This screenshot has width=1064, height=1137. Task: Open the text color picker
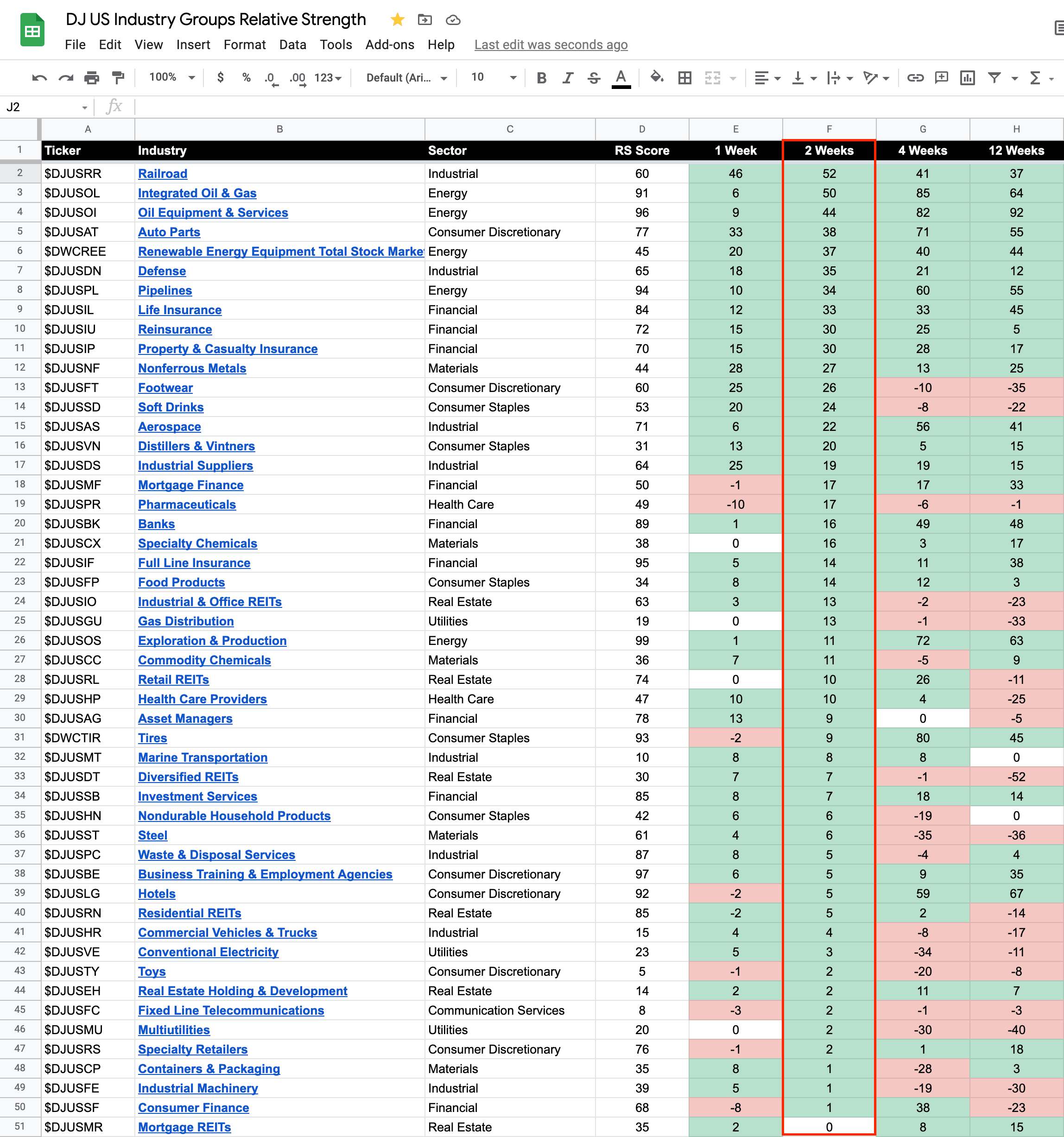coord(621,78)
